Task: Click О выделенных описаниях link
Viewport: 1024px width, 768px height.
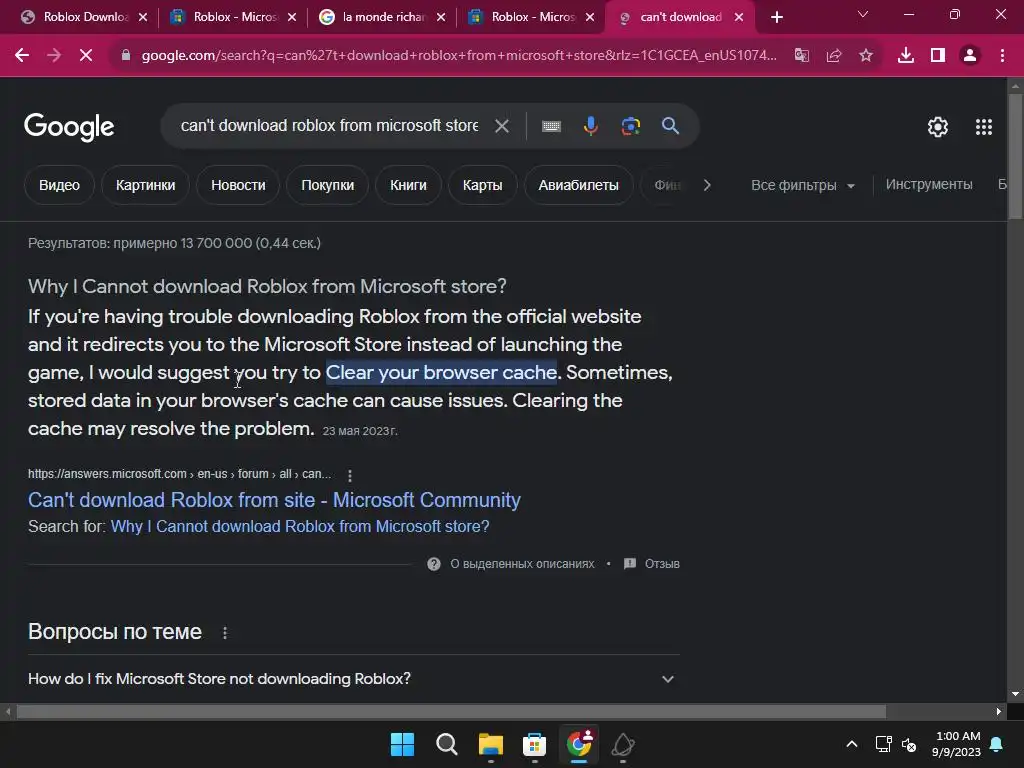Action: pos(522,564)
